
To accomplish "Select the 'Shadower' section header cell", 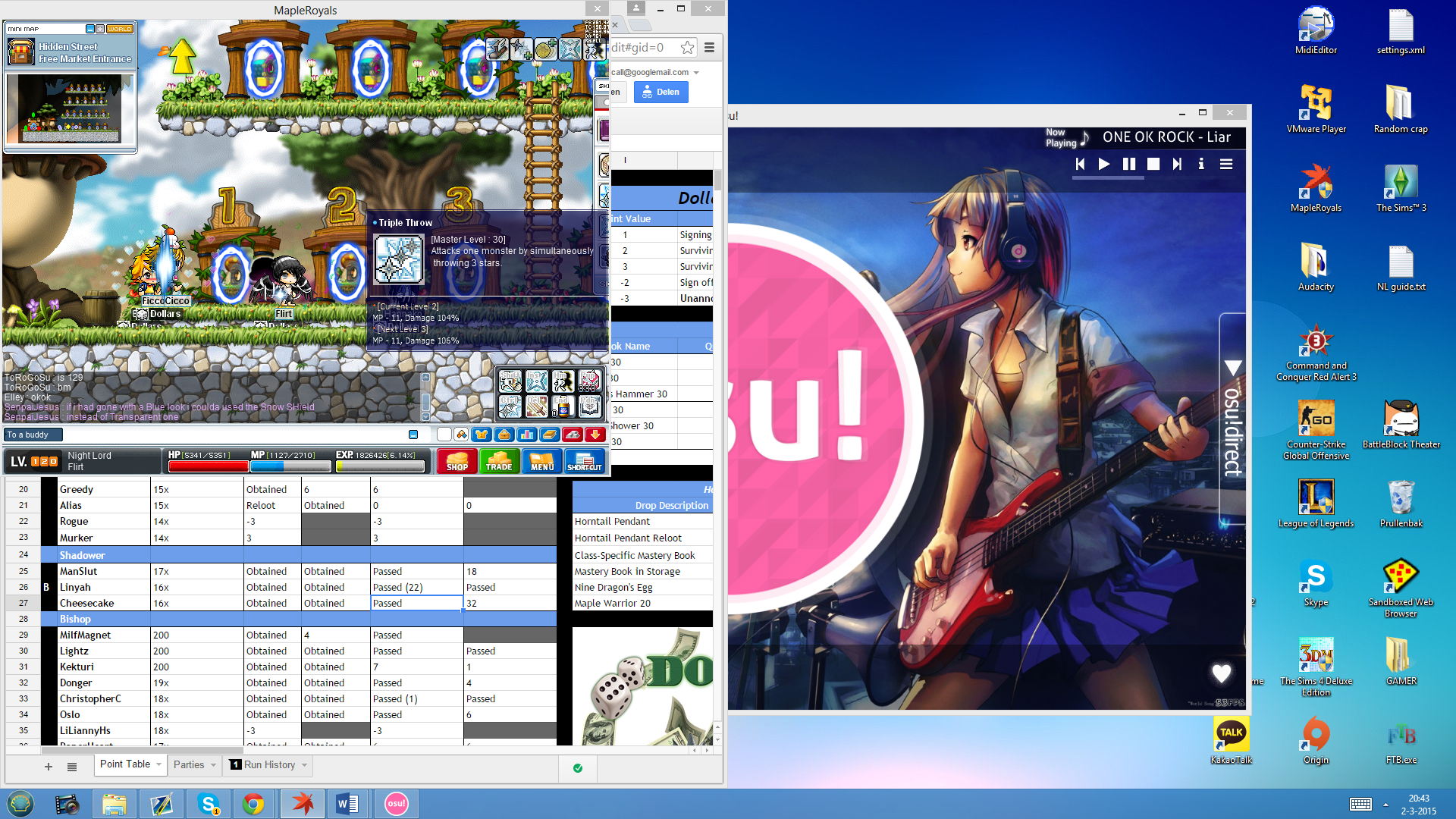I will click(x=105, y=555).
